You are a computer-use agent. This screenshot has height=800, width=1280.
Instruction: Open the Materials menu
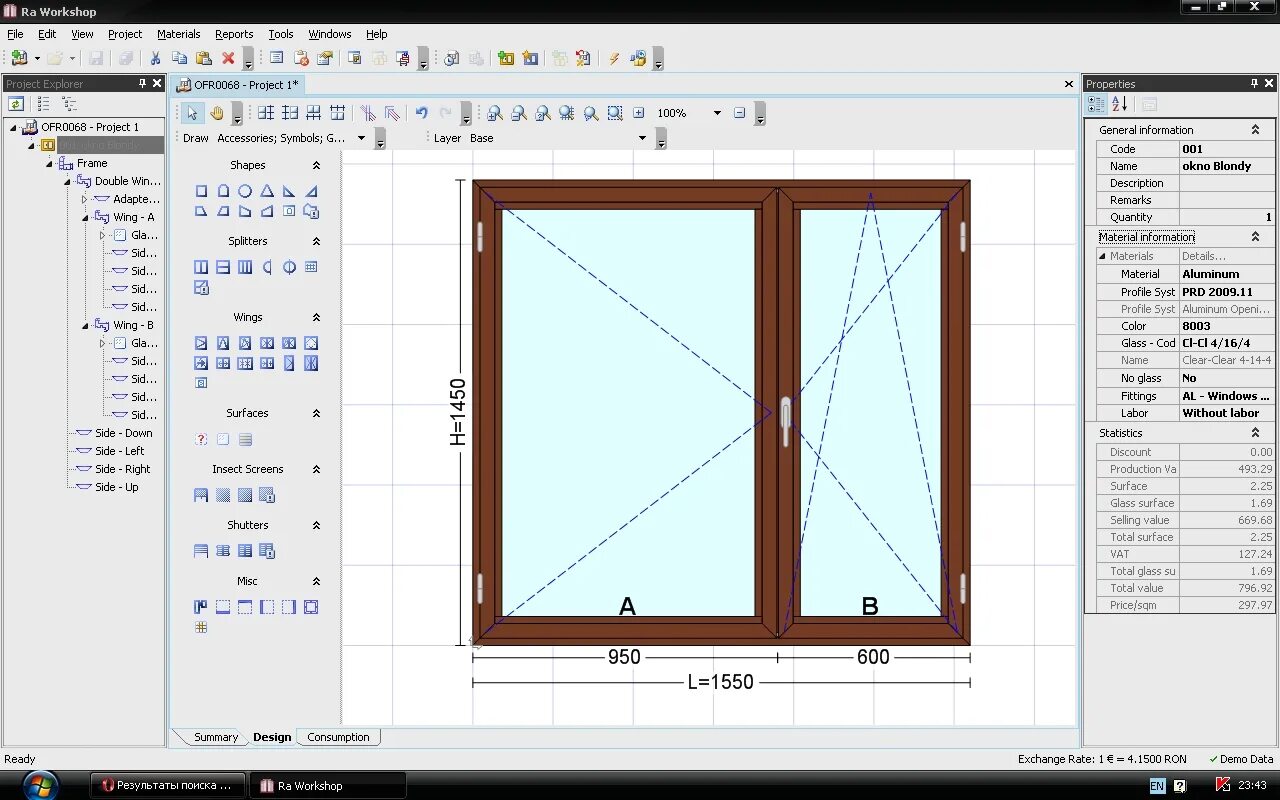point(179,34)
